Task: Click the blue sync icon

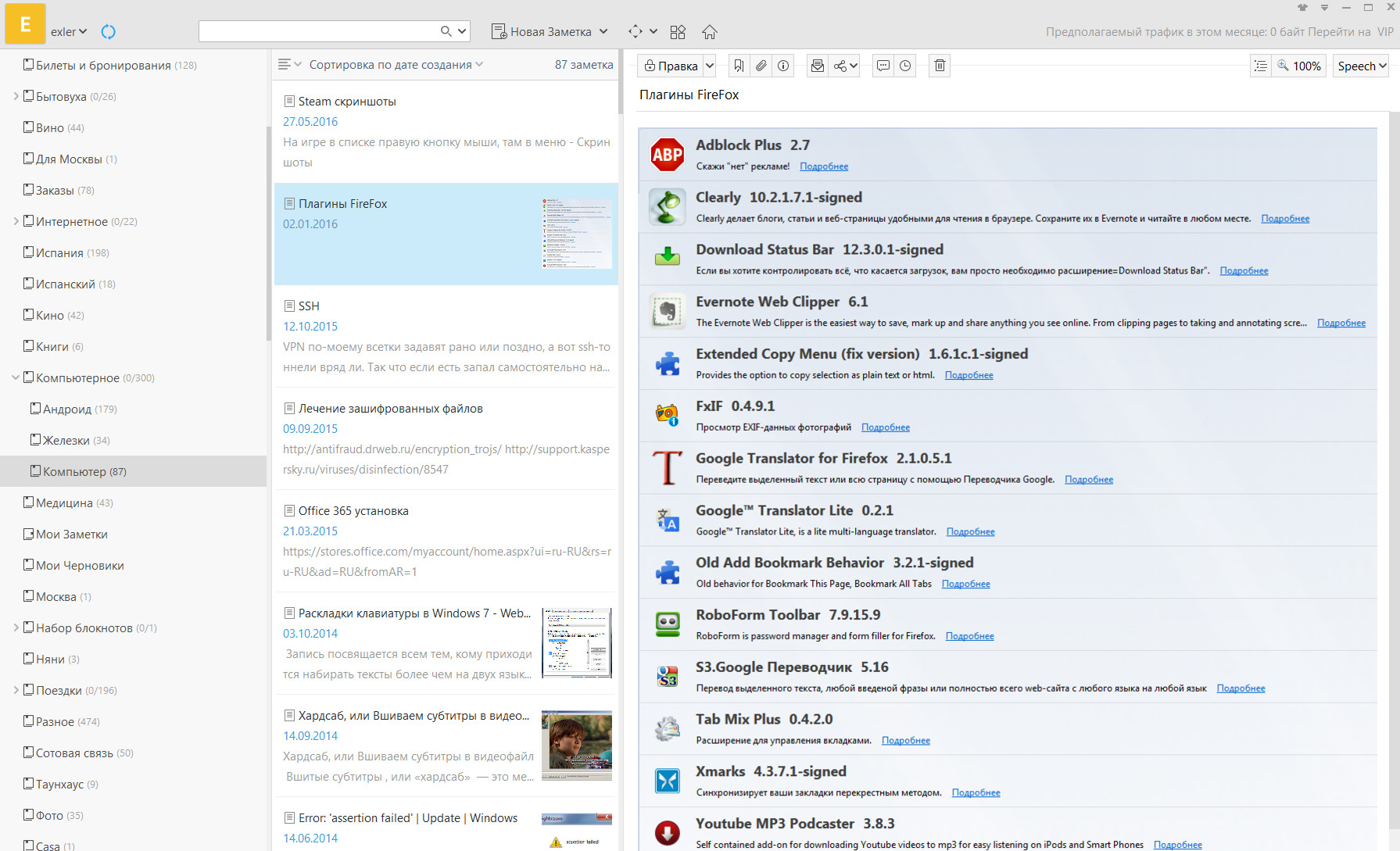Action: [109, 32]
